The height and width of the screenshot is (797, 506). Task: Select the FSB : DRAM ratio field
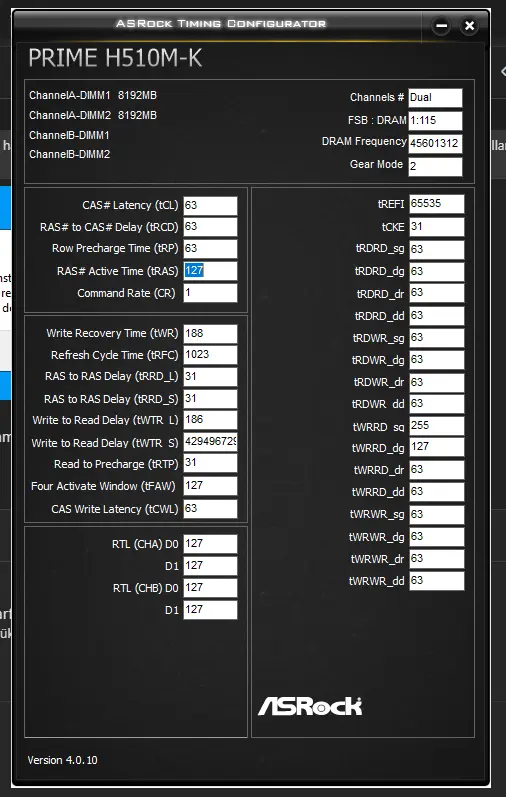pyautogui.click(x=435, y=120)
